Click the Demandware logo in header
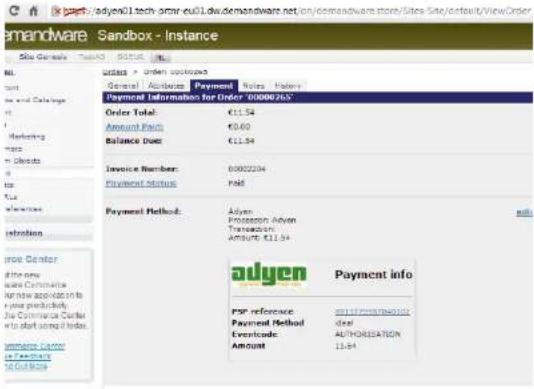 [x=46, y=35]
